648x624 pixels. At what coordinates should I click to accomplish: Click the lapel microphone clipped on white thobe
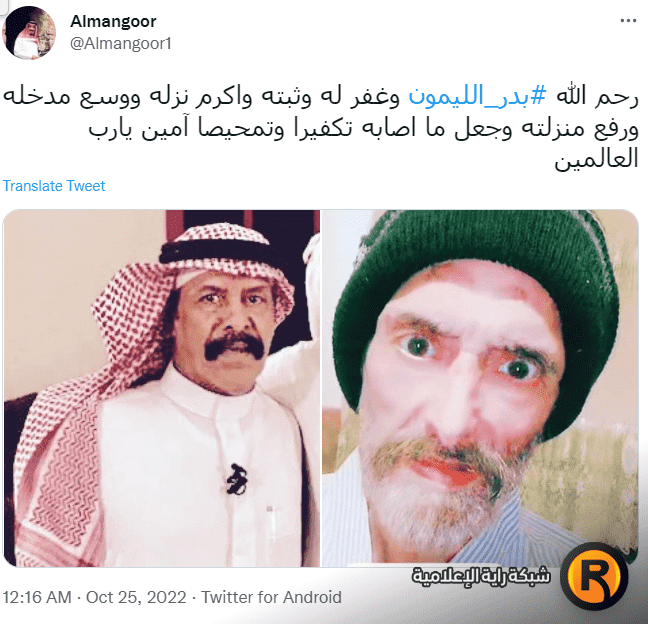pyautogui.click(x=237, y=479)
